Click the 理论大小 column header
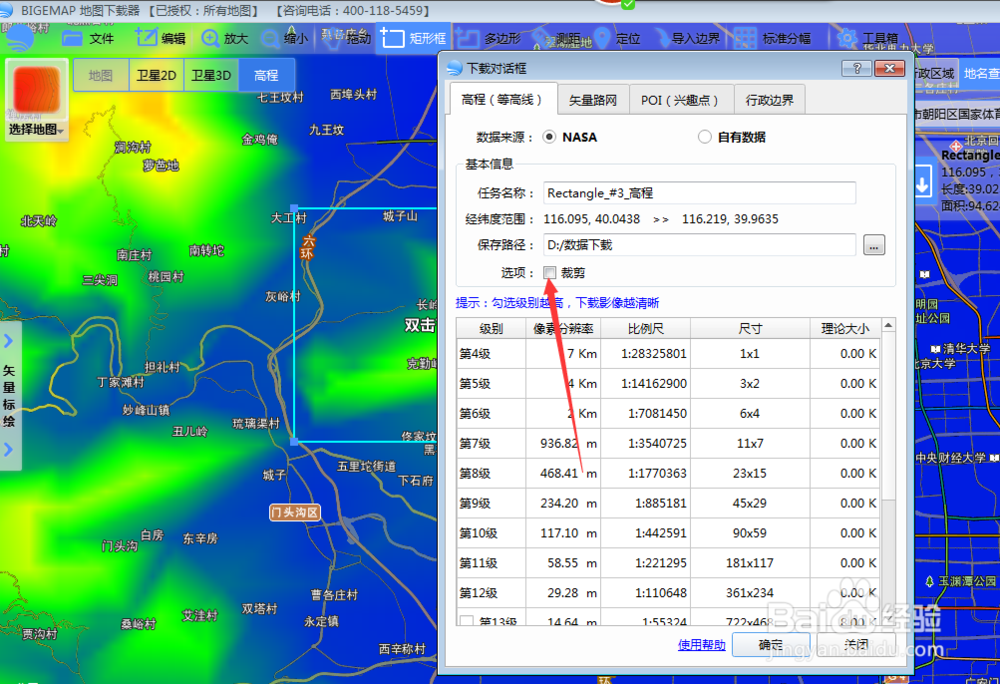 pos(845,328)
